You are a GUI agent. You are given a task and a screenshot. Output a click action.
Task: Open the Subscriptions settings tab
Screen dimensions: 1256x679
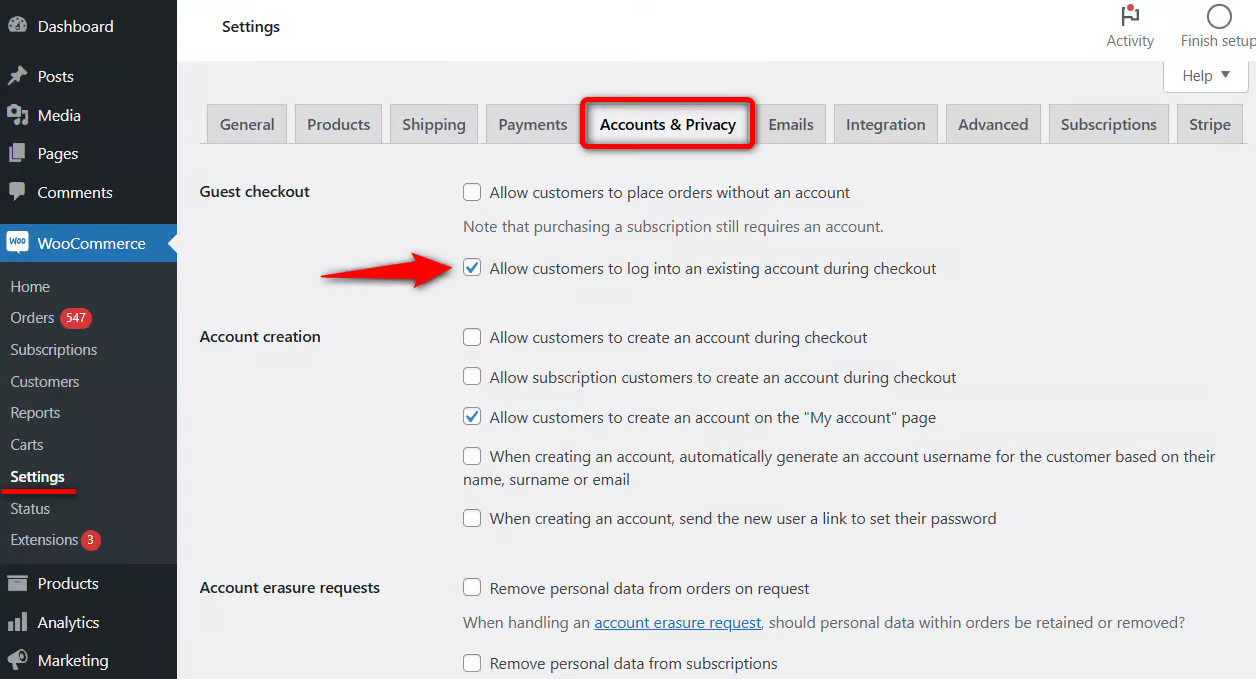point(1109,124)
